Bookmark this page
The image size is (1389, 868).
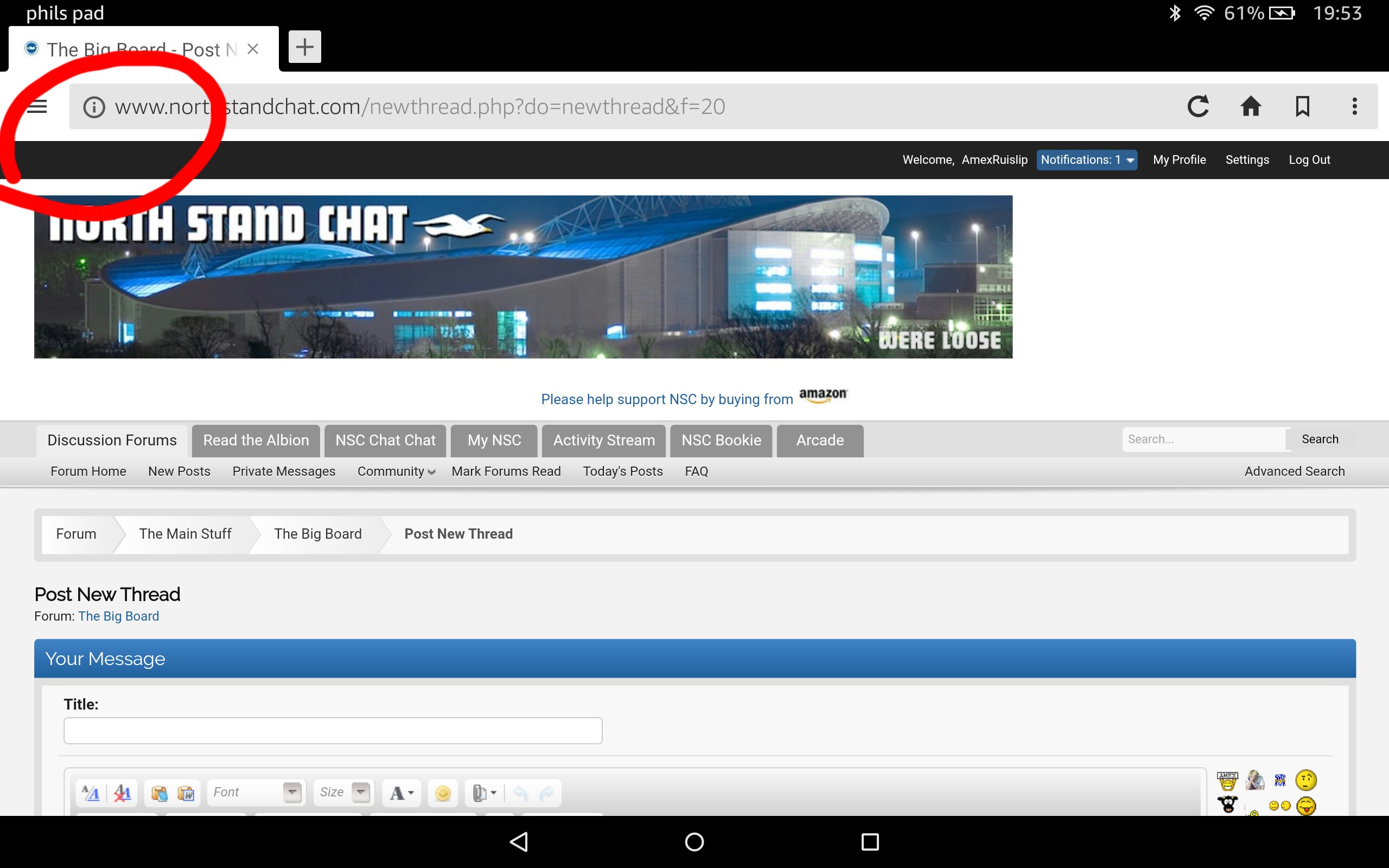point(1303,106)
